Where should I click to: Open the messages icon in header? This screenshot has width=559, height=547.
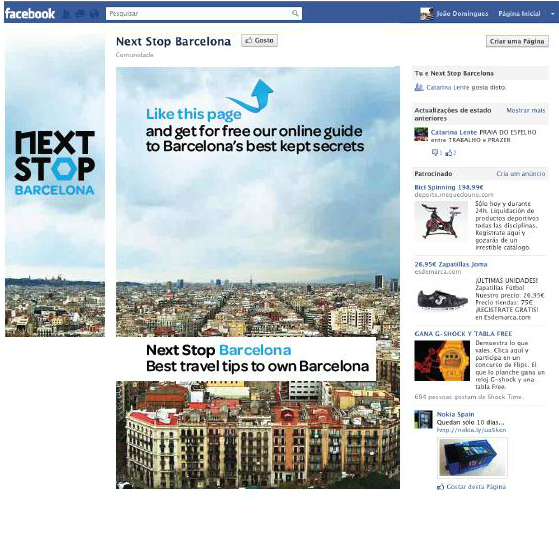click(81, 14)
